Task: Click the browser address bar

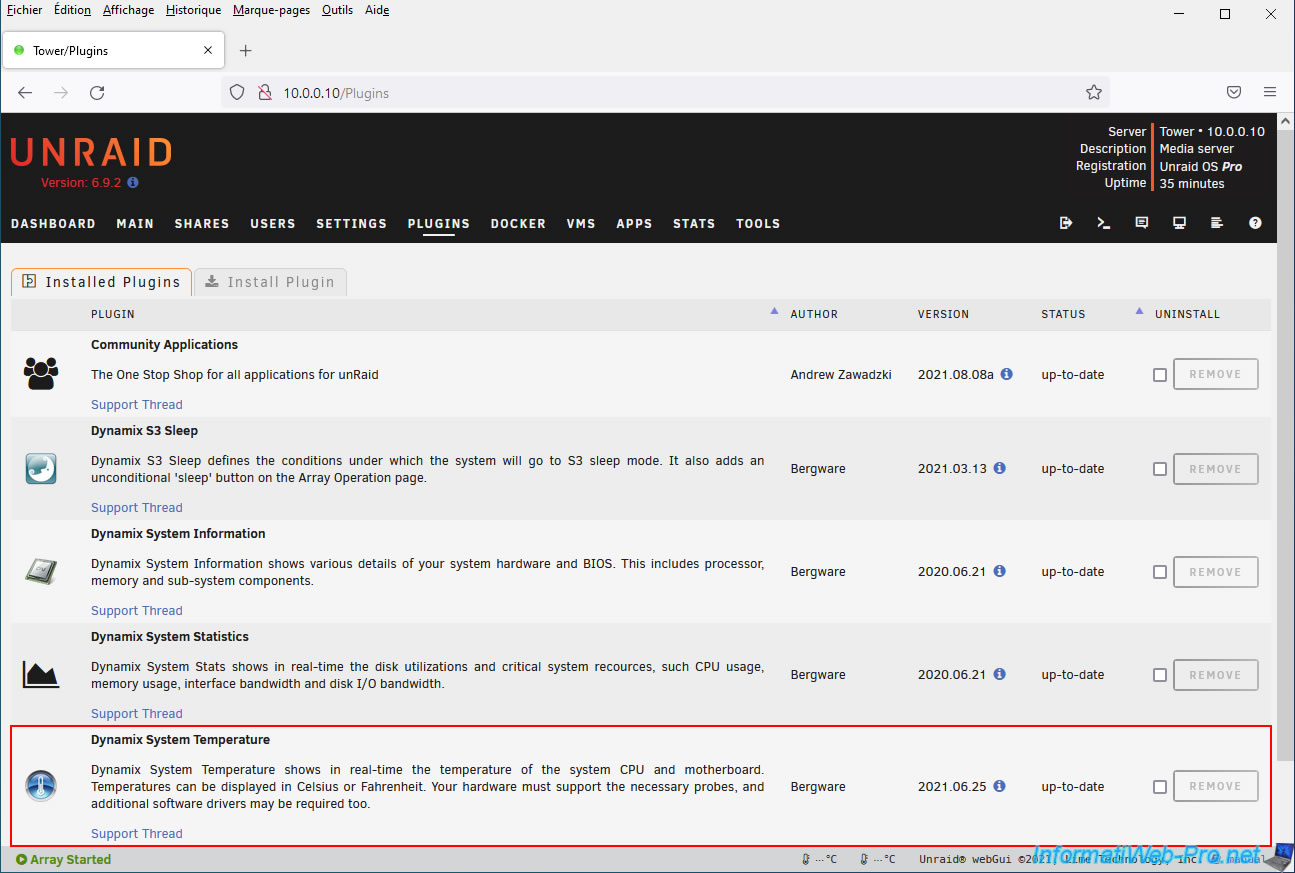Action: point(660,93)
